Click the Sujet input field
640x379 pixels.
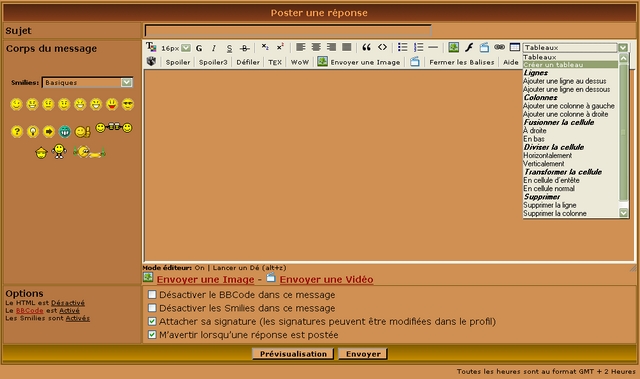coord(288,31)
